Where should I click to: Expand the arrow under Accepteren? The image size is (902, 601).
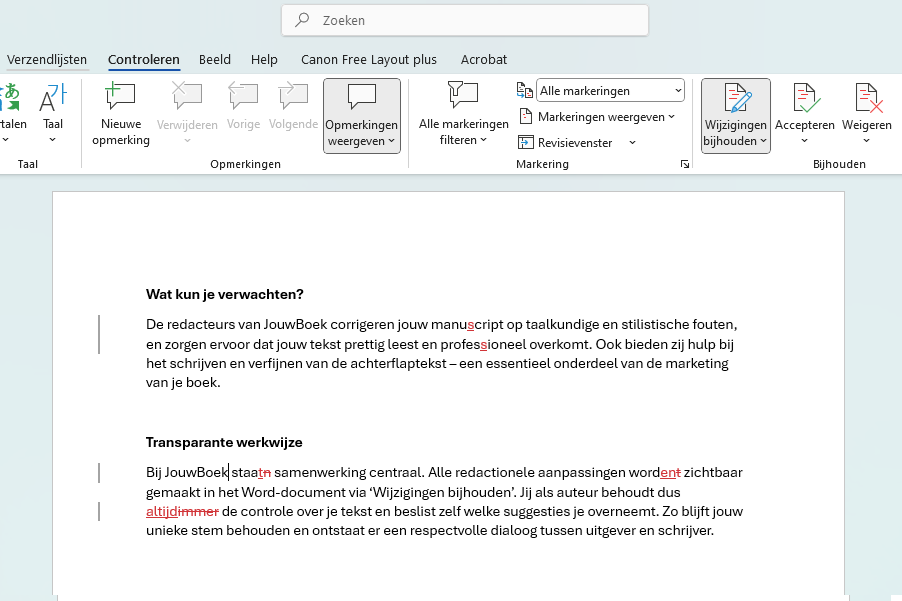pyautogui.click(x=804, y=140)
